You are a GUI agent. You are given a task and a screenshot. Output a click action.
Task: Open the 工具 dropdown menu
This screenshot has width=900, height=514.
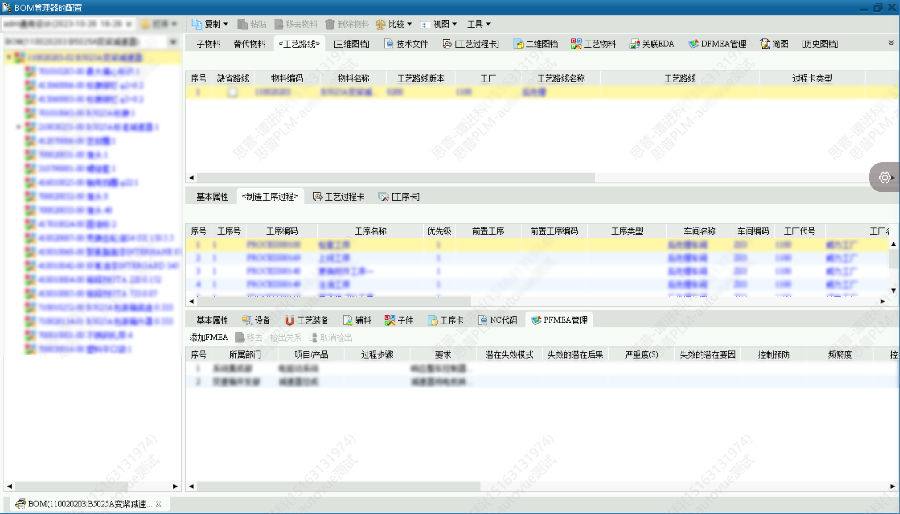[479, 24]
